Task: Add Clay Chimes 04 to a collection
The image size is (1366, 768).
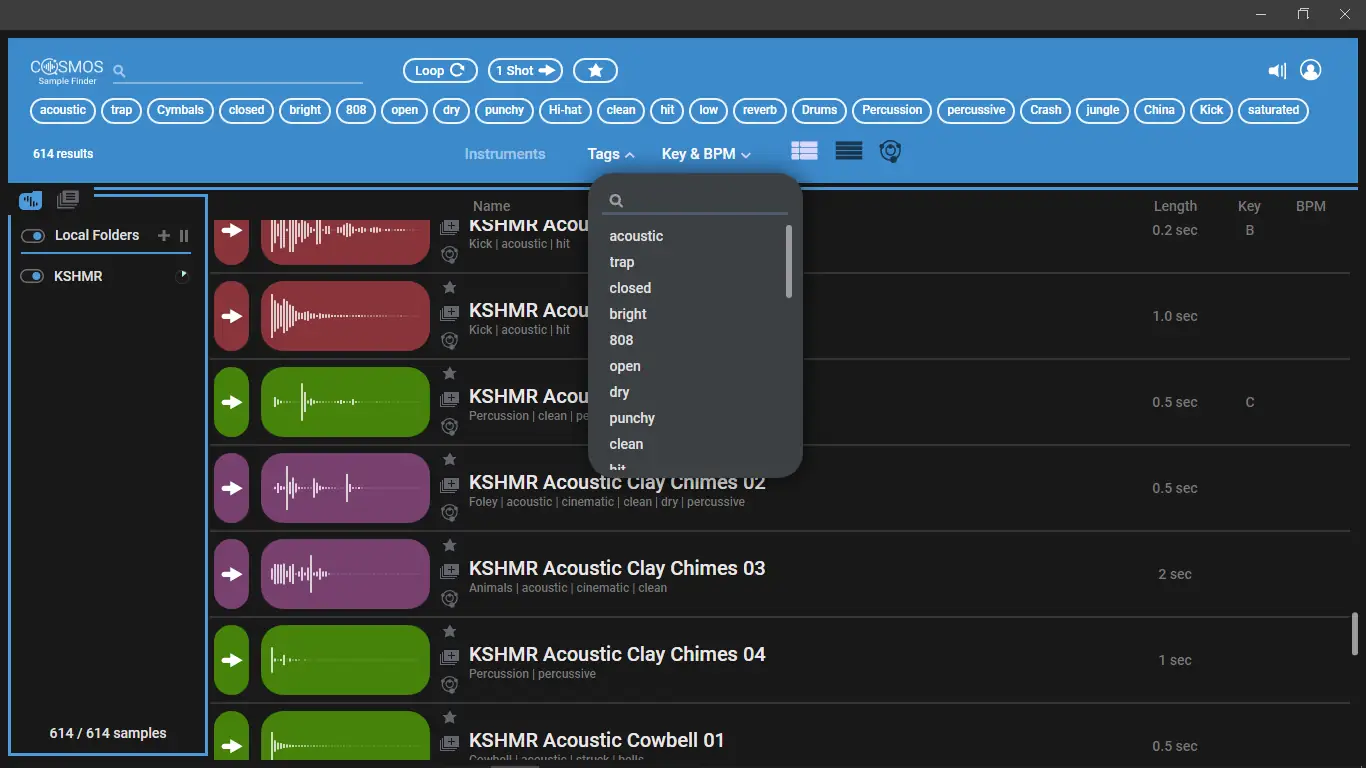Action: (x=450, y=657)
